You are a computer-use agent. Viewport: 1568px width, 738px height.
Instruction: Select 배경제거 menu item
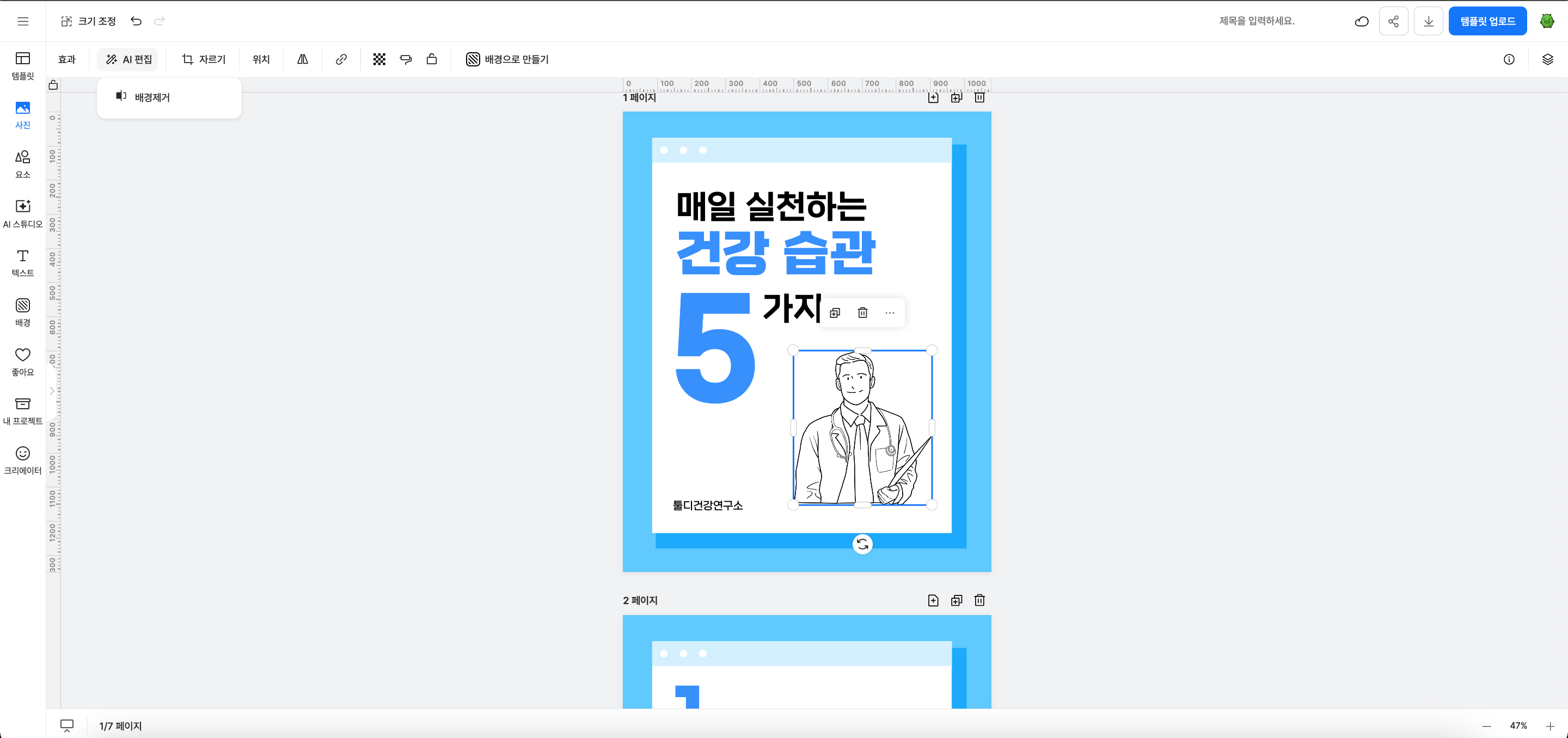(151, 97)
